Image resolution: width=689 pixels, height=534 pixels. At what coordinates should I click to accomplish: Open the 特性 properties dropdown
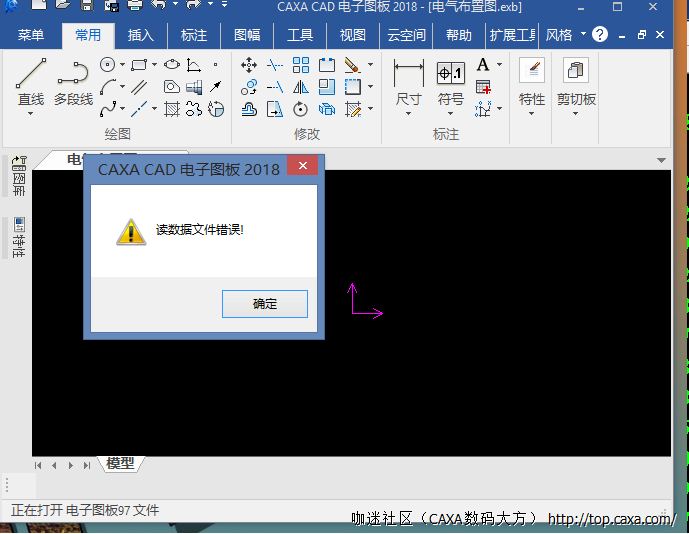coord(531,114)
